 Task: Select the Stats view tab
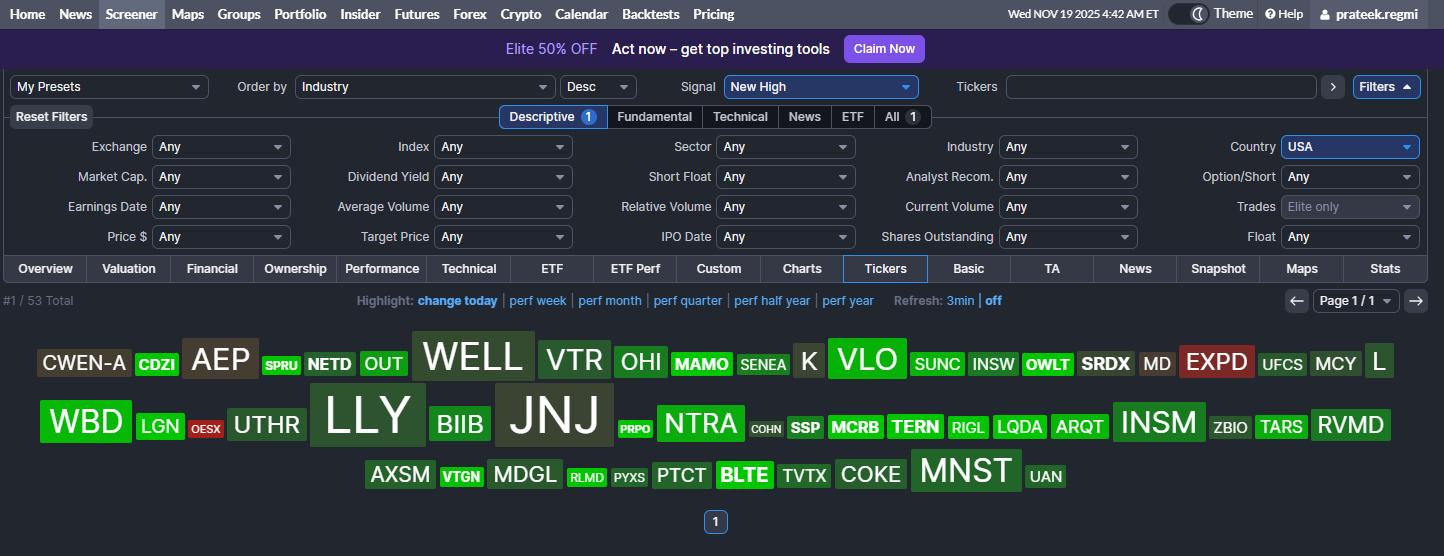point(1385,269)
